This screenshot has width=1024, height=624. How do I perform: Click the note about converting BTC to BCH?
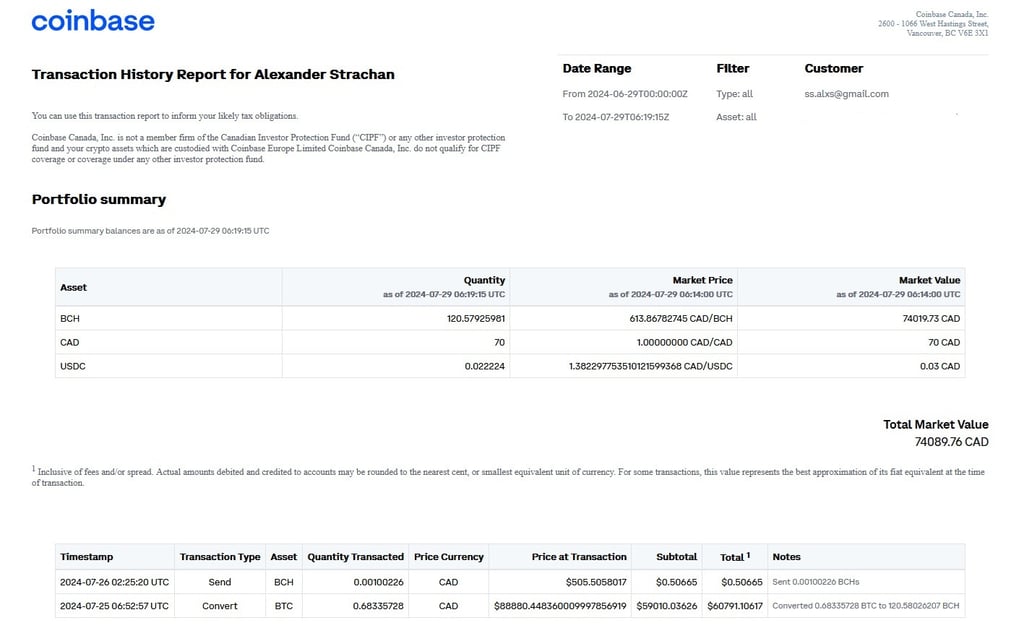(866, 606)
